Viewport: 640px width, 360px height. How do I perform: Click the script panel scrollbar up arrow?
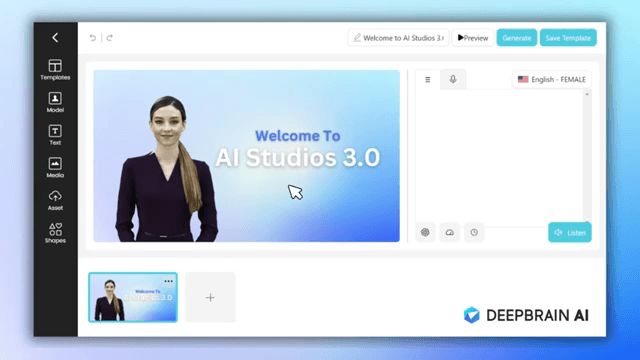pos(587,94)
